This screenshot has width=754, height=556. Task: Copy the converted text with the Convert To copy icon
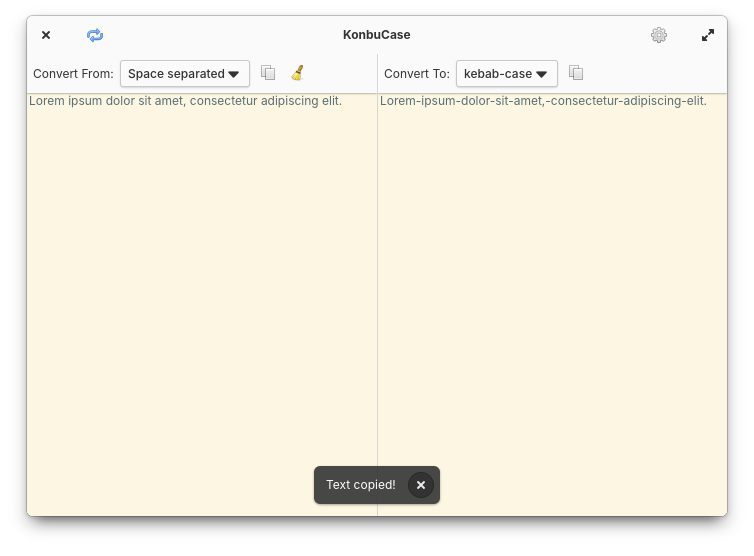[576, 73]
